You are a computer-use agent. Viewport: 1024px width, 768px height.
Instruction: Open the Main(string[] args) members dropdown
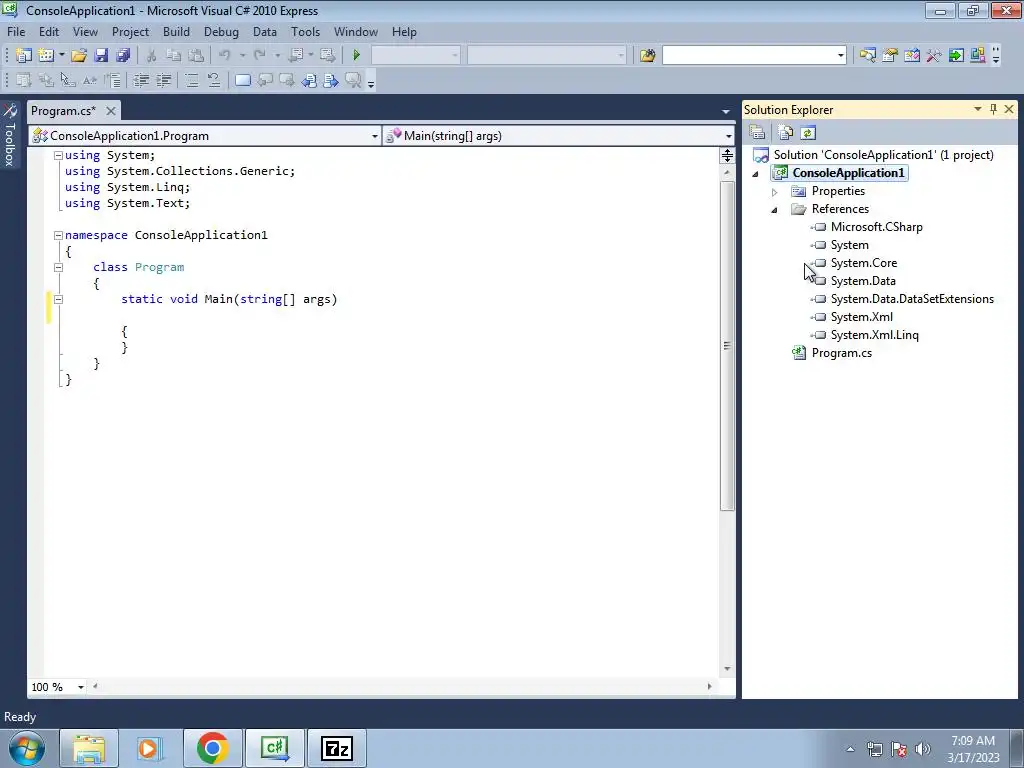click(729, 136)
